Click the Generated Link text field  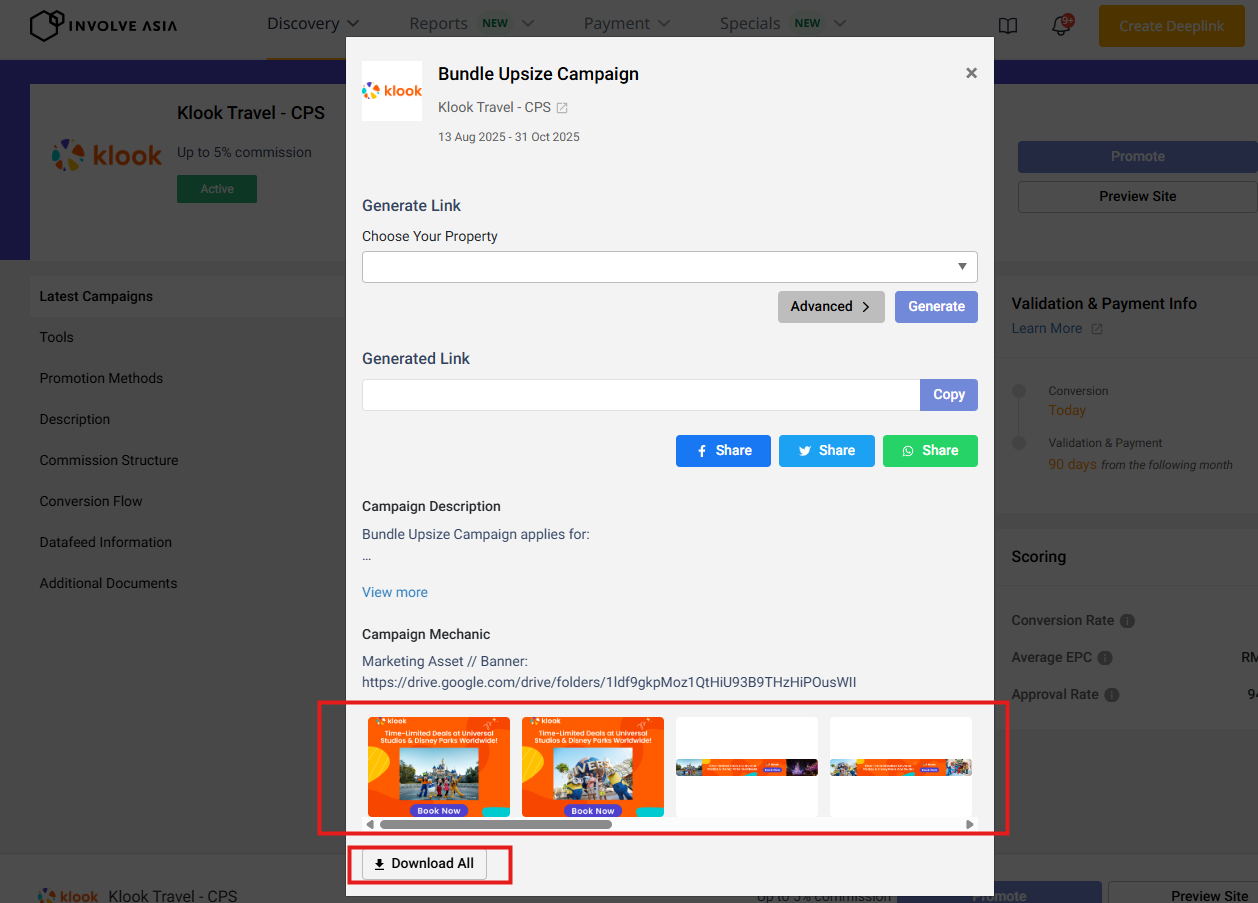(641, 395)
